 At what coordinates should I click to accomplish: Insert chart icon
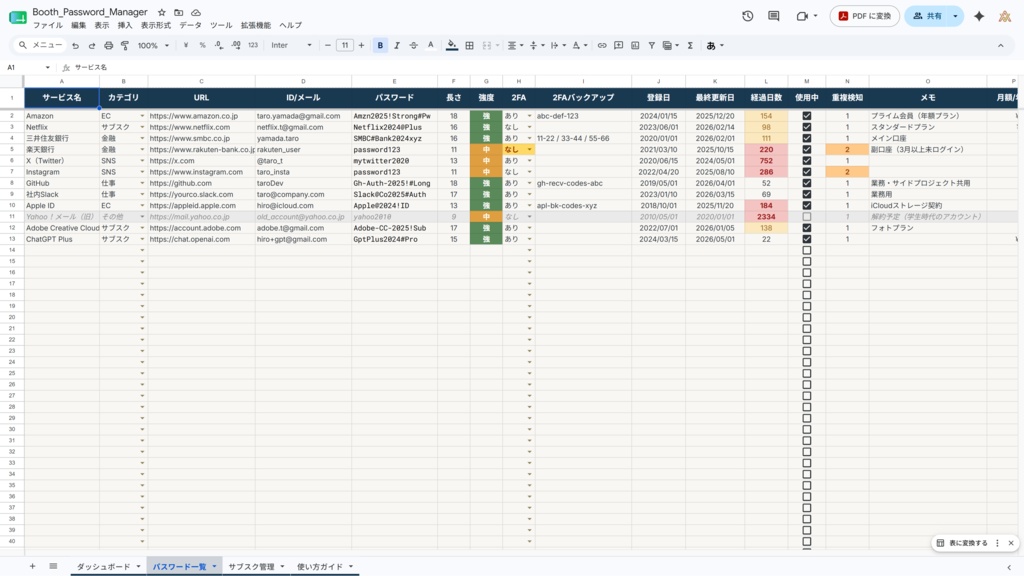click(635, 46)
